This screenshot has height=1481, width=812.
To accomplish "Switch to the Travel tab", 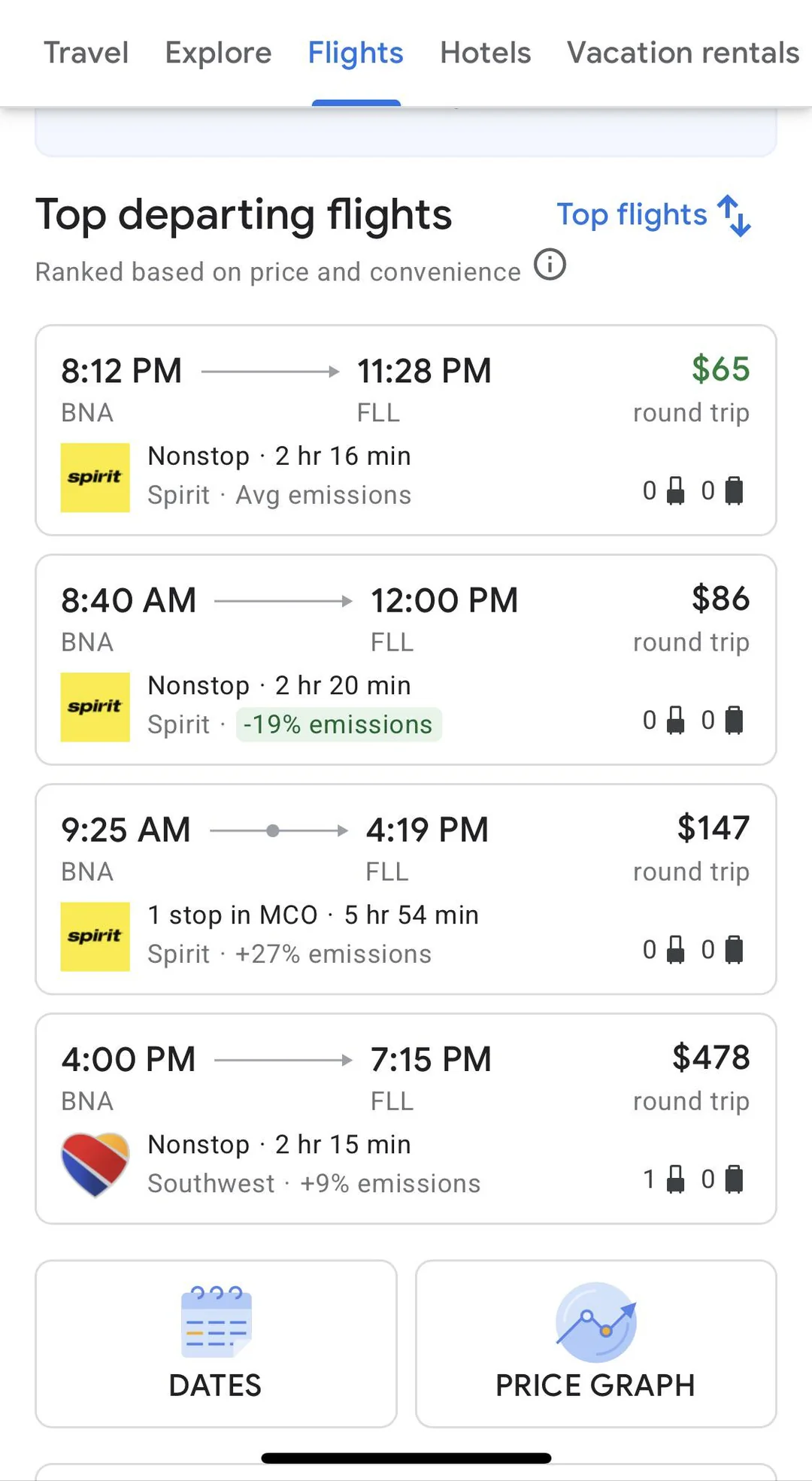I will click(x=86, y=53).
